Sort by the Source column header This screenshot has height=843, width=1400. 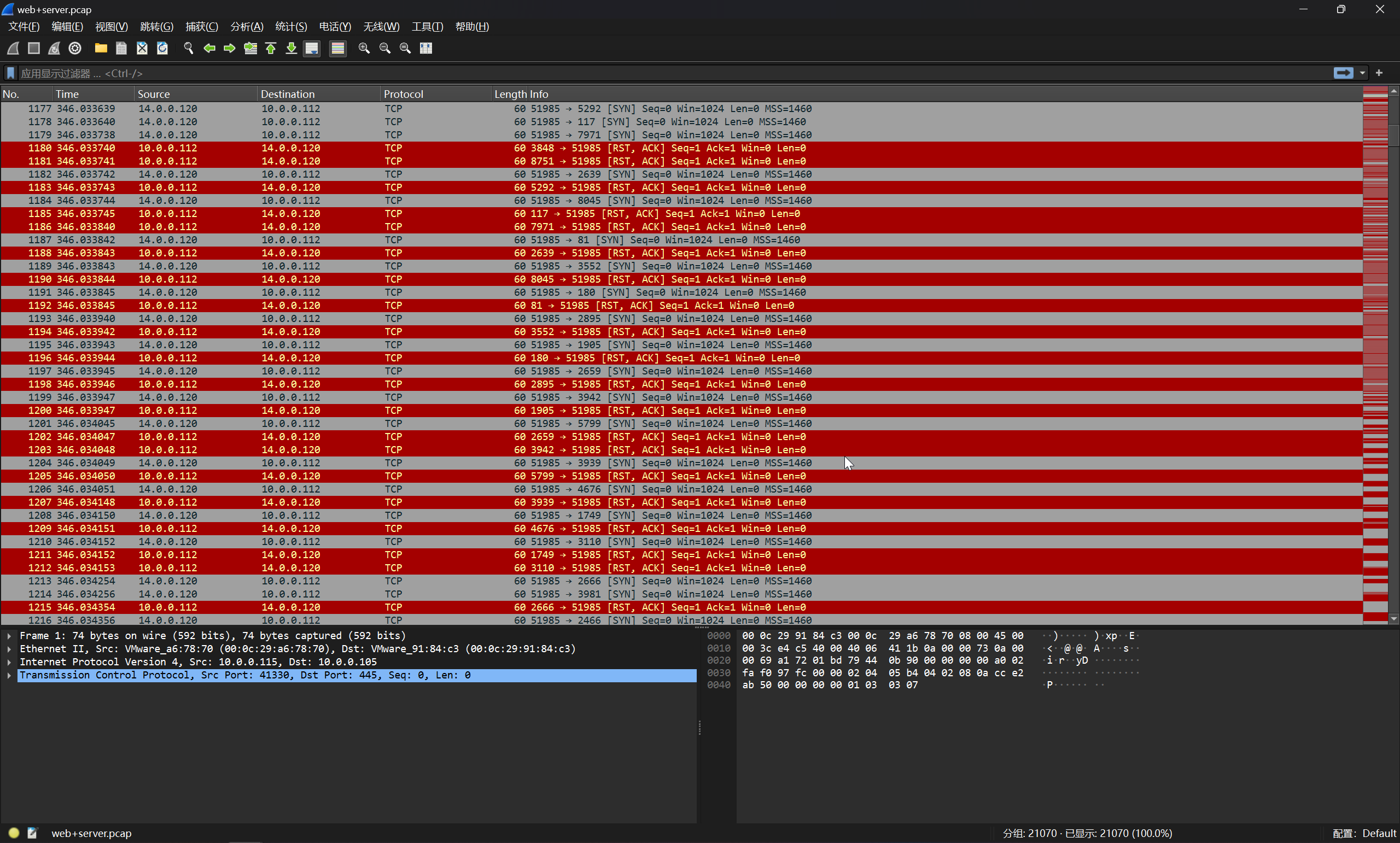[x=196, y=94]
